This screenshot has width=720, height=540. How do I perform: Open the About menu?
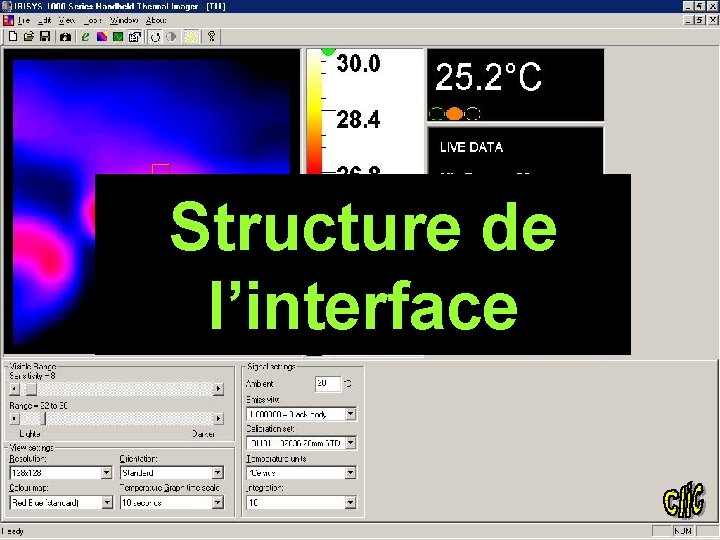(x=156, y=20)
